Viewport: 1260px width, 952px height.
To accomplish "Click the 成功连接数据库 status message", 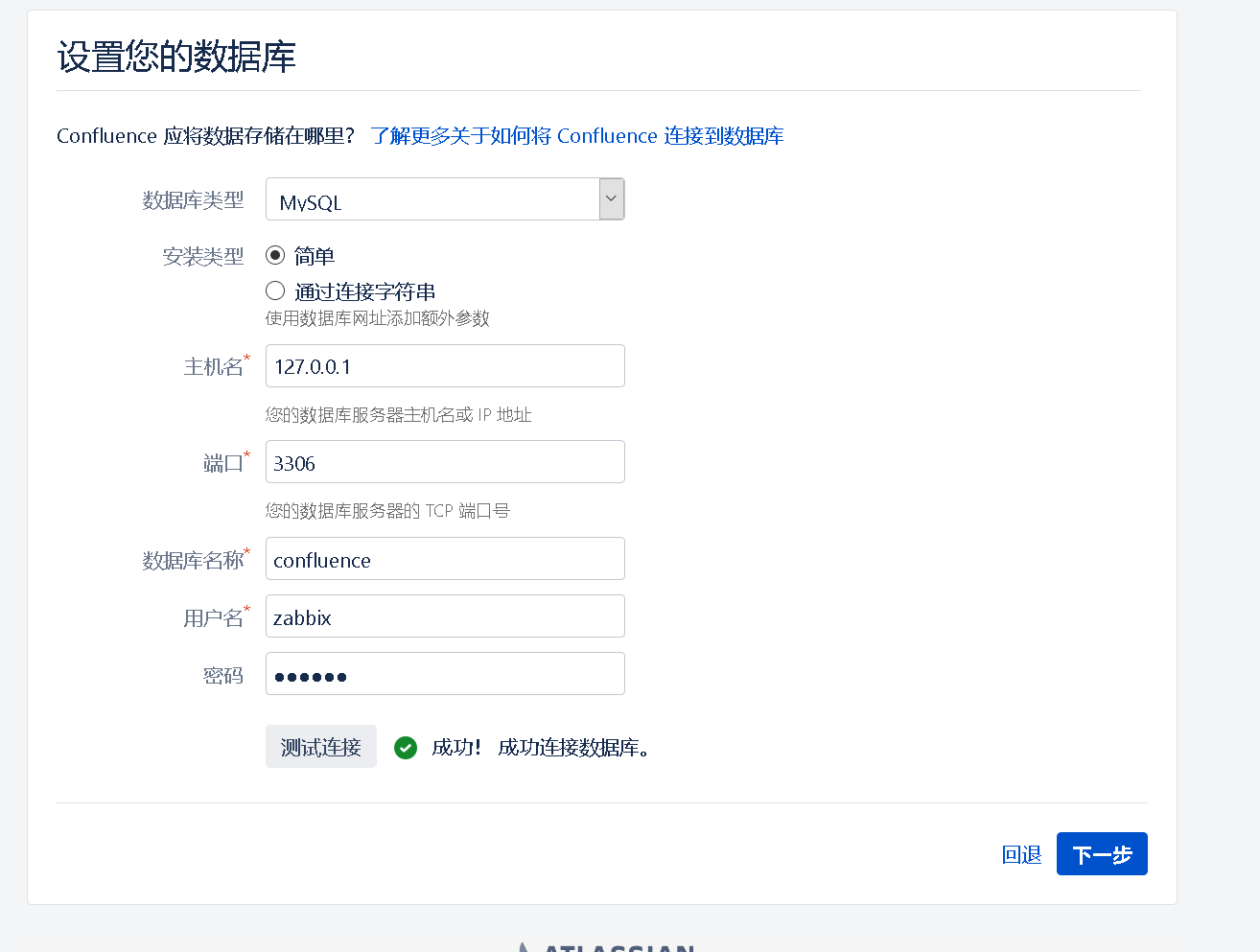I will coord(574,748).
